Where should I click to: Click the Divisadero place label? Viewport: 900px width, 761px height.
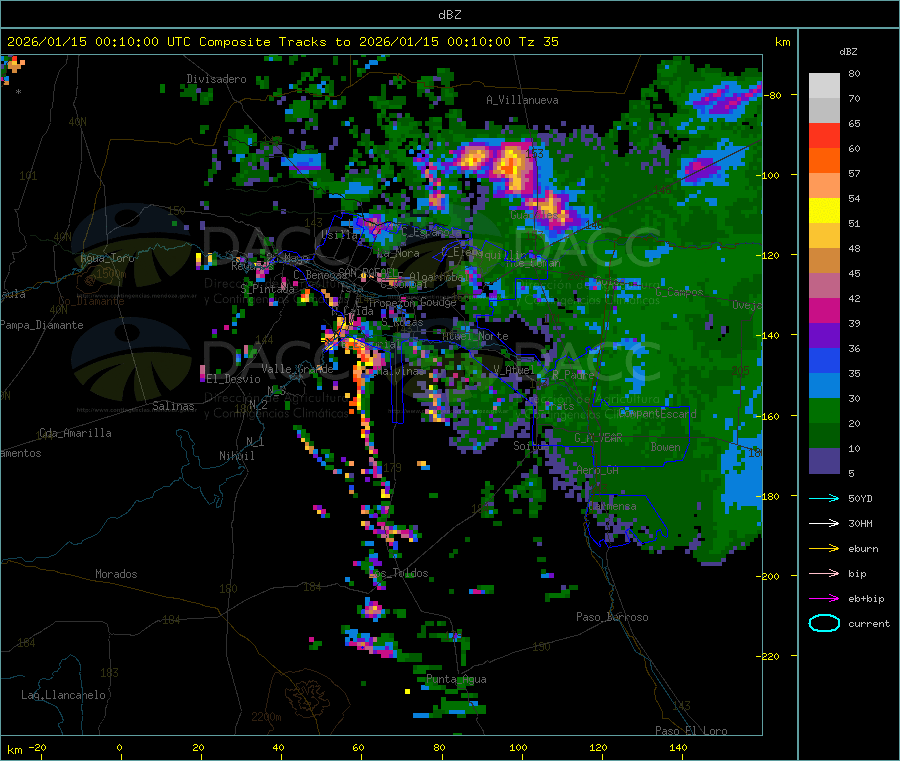[216, 79]
